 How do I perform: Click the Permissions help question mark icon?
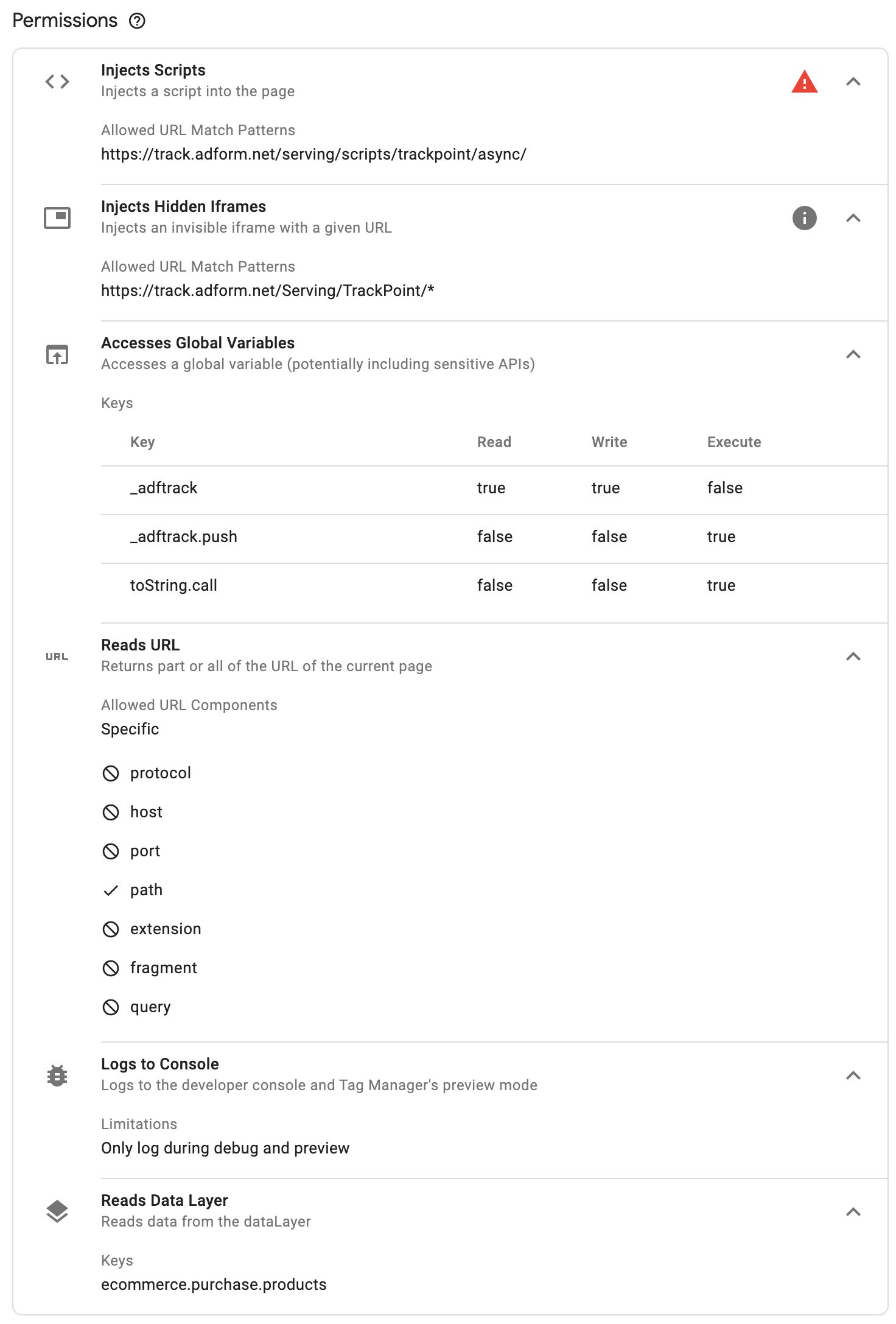pyautogui.click(x=138, y=21)
